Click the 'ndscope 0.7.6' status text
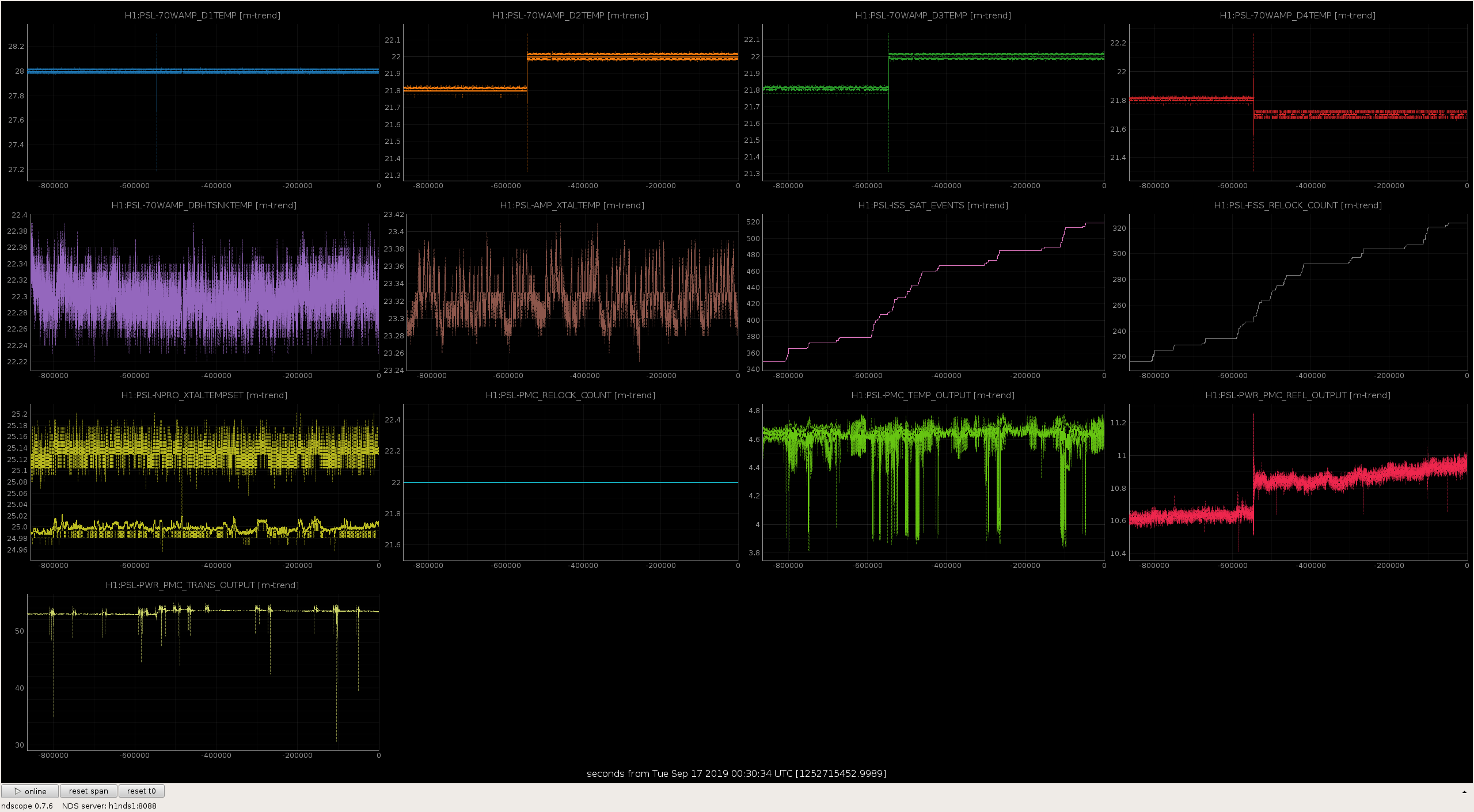Screen dimensions: 1474x812 [x=27, y=806]
